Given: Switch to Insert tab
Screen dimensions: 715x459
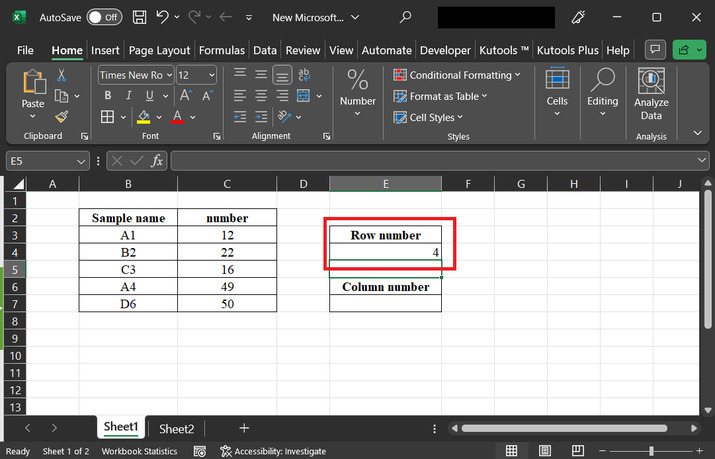Looking at the screenshot, I should click(x=105, y=50).
